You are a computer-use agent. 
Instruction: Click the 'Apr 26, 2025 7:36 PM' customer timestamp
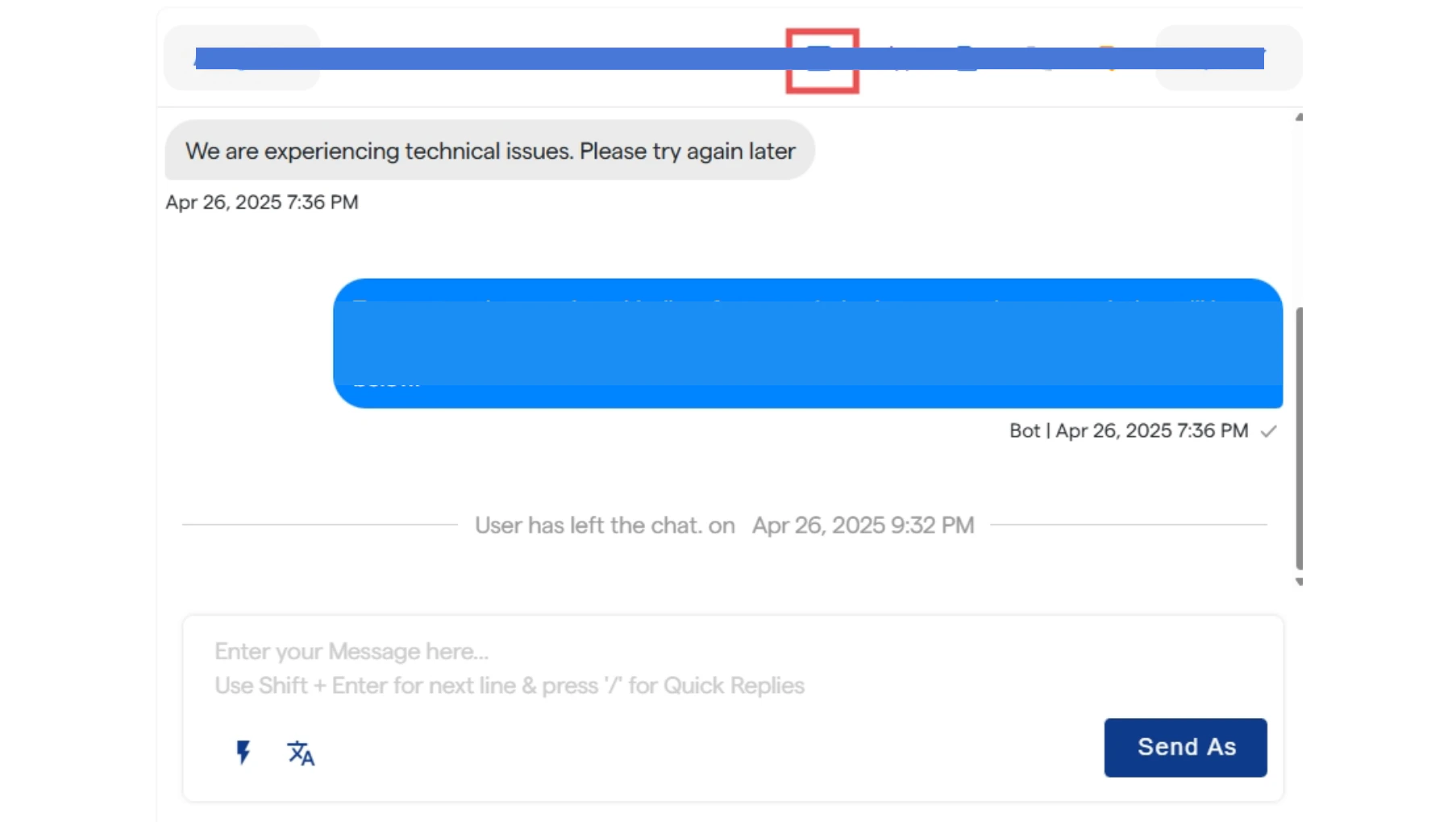262,202
